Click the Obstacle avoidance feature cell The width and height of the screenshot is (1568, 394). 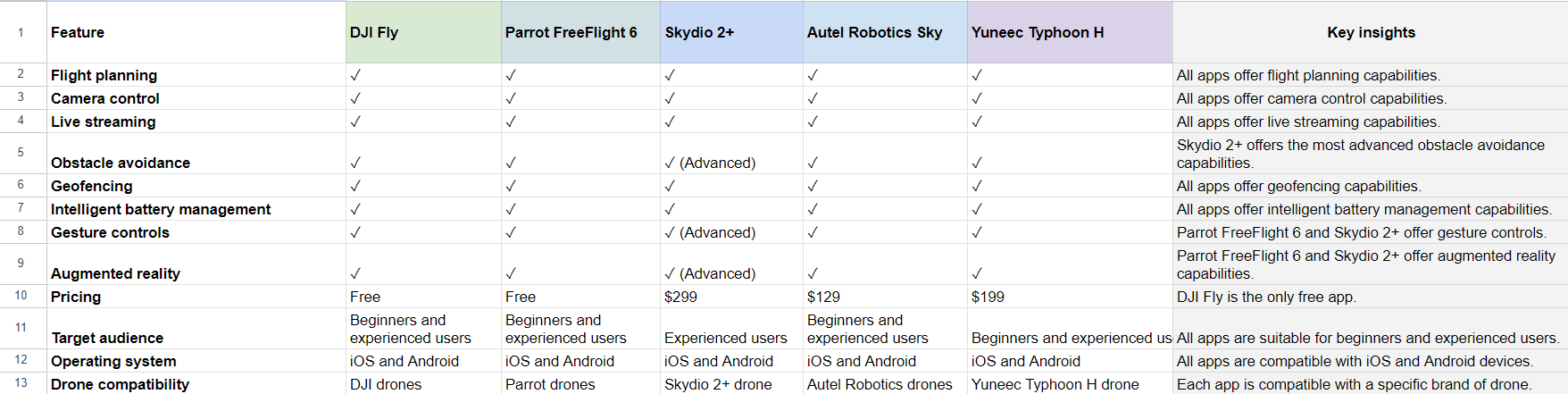[196, 153]
